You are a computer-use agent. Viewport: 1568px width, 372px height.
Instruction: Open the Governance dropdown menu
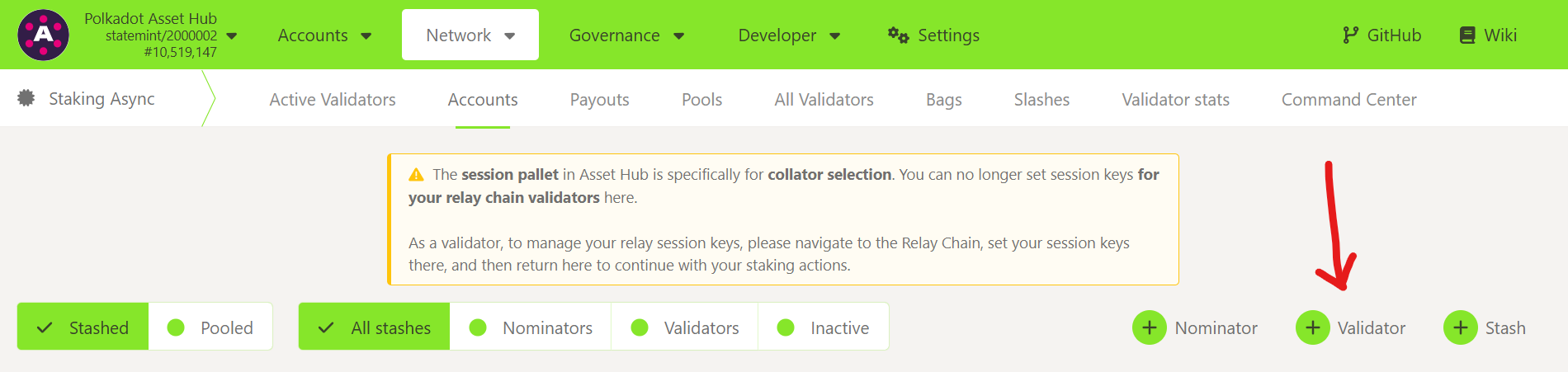point(626,35)
